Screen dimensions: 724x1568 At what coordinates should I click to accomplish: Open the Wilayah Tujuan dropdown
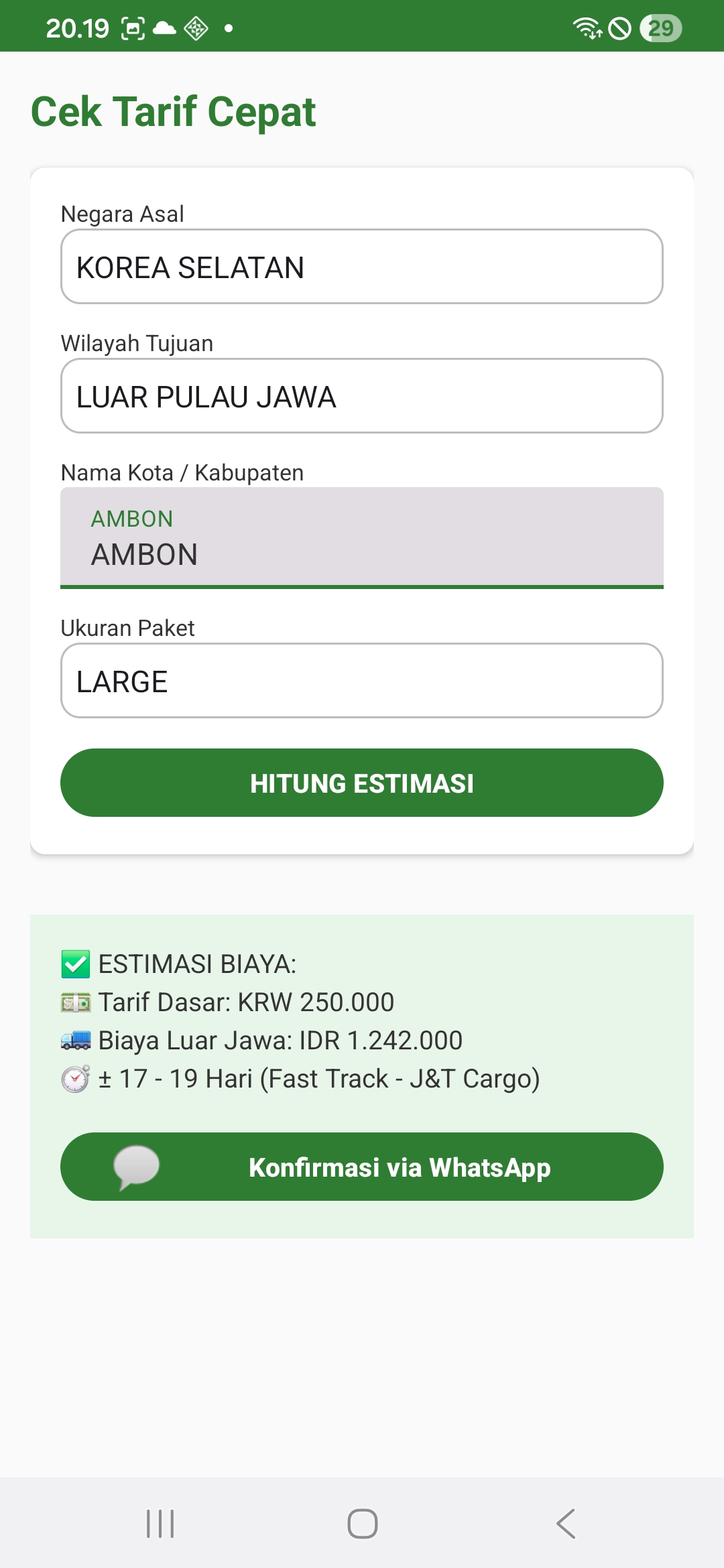pos(362,396)
